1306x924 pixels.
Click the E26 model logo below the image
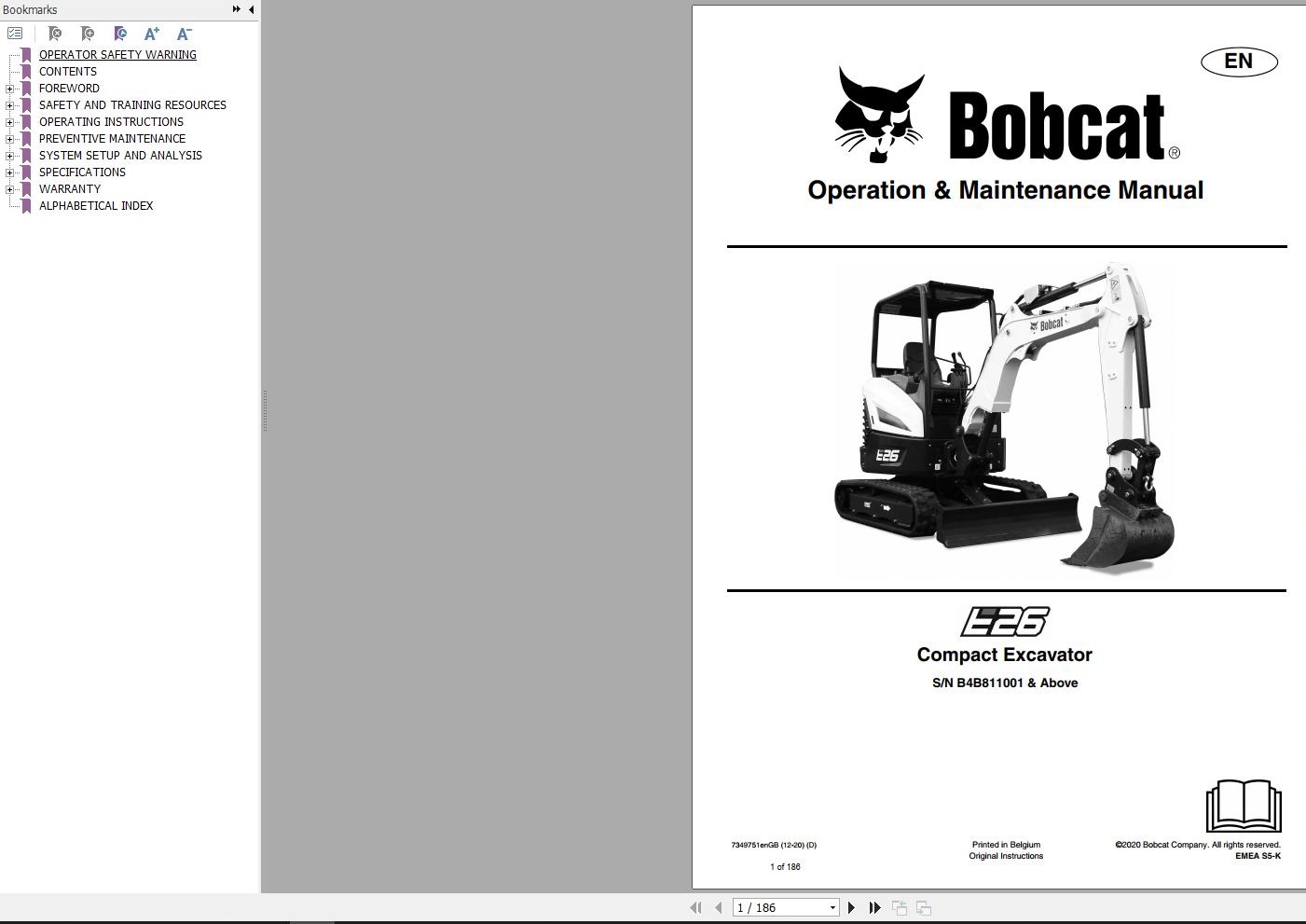[1005, 621]
